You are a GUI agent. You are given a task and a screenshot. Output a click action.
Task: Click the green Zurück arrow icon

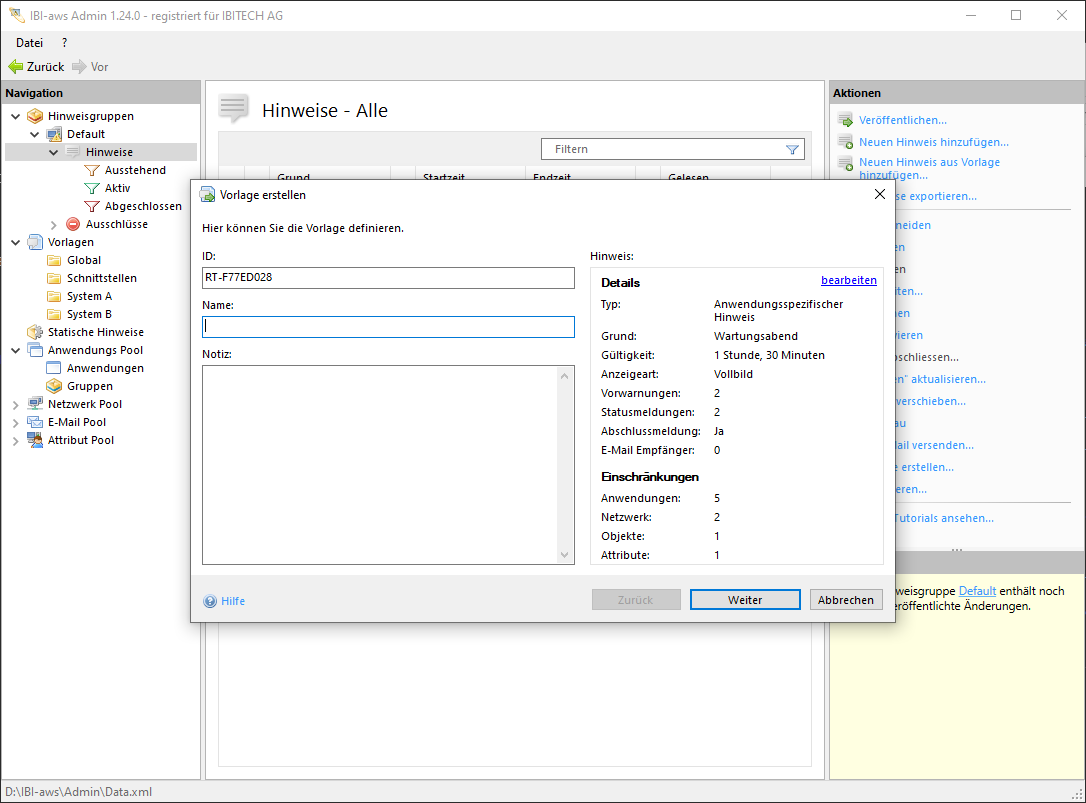[x=15, y=67]
